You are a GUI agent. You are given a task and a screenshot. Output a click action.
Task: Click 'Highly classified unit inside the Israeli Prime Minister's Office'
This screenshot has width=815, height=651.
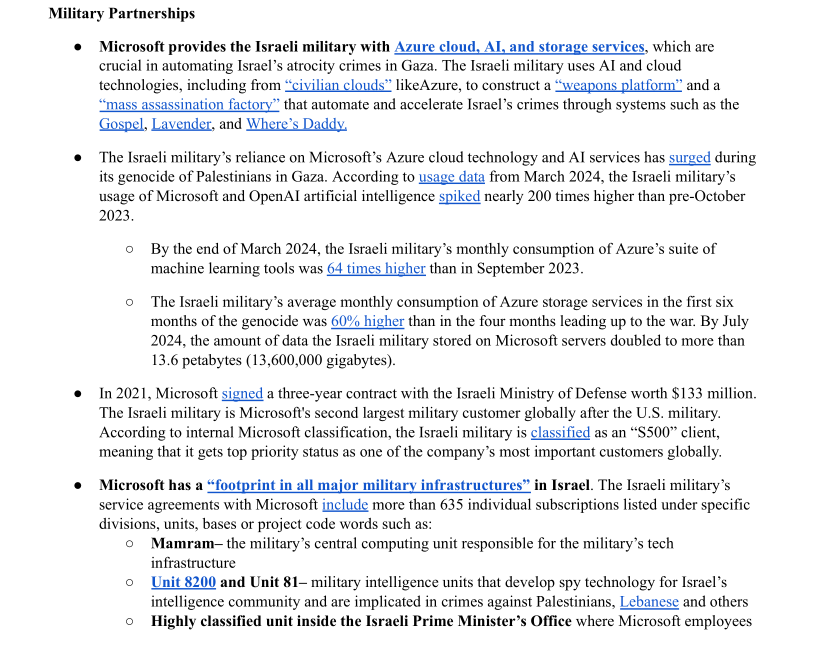coord(361,621)
